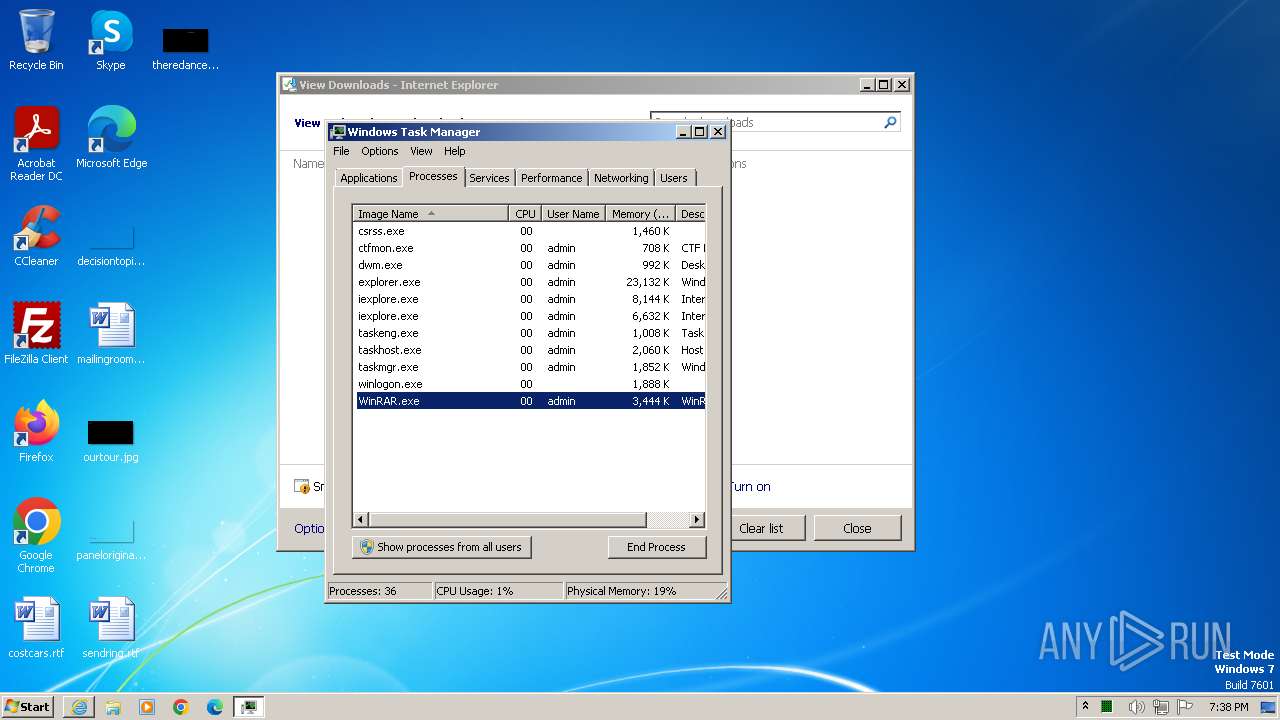Viewport: 1280px width, 720px height.
Task: Click the clock showing 7:38 PM
Action: point(1228,707)
